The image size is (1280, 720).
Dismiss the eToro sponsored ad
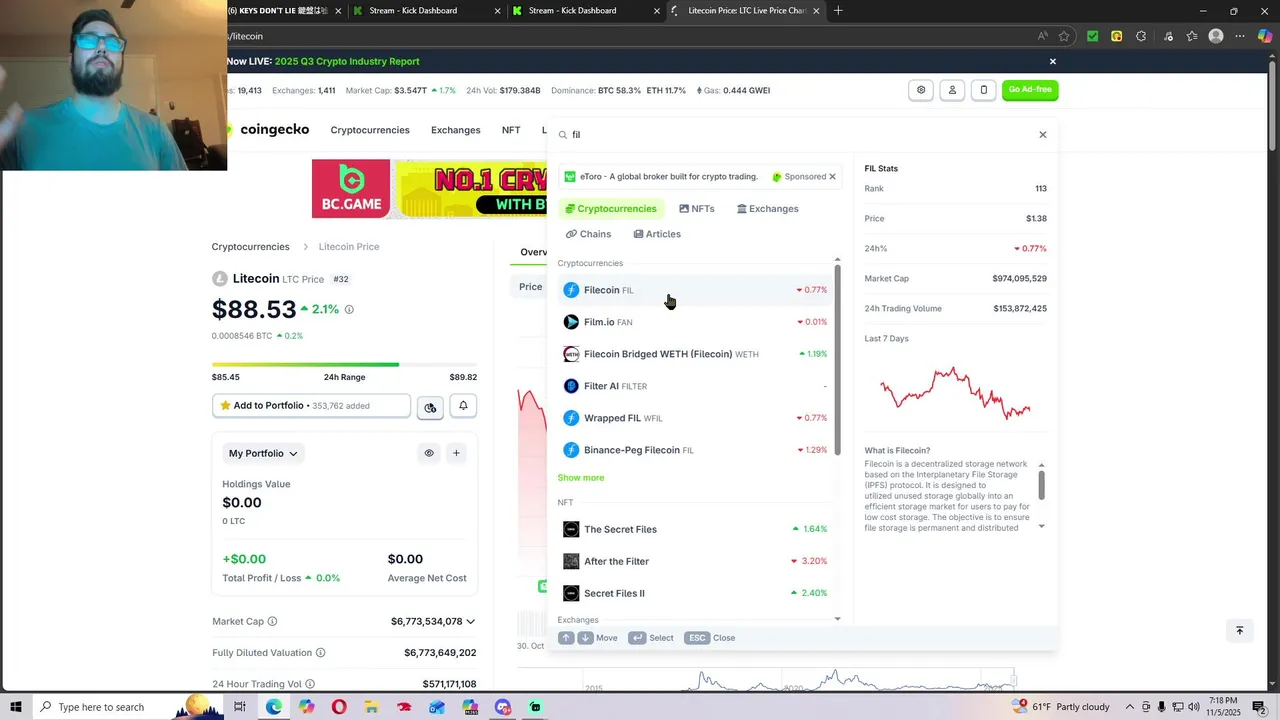[832, 177]
